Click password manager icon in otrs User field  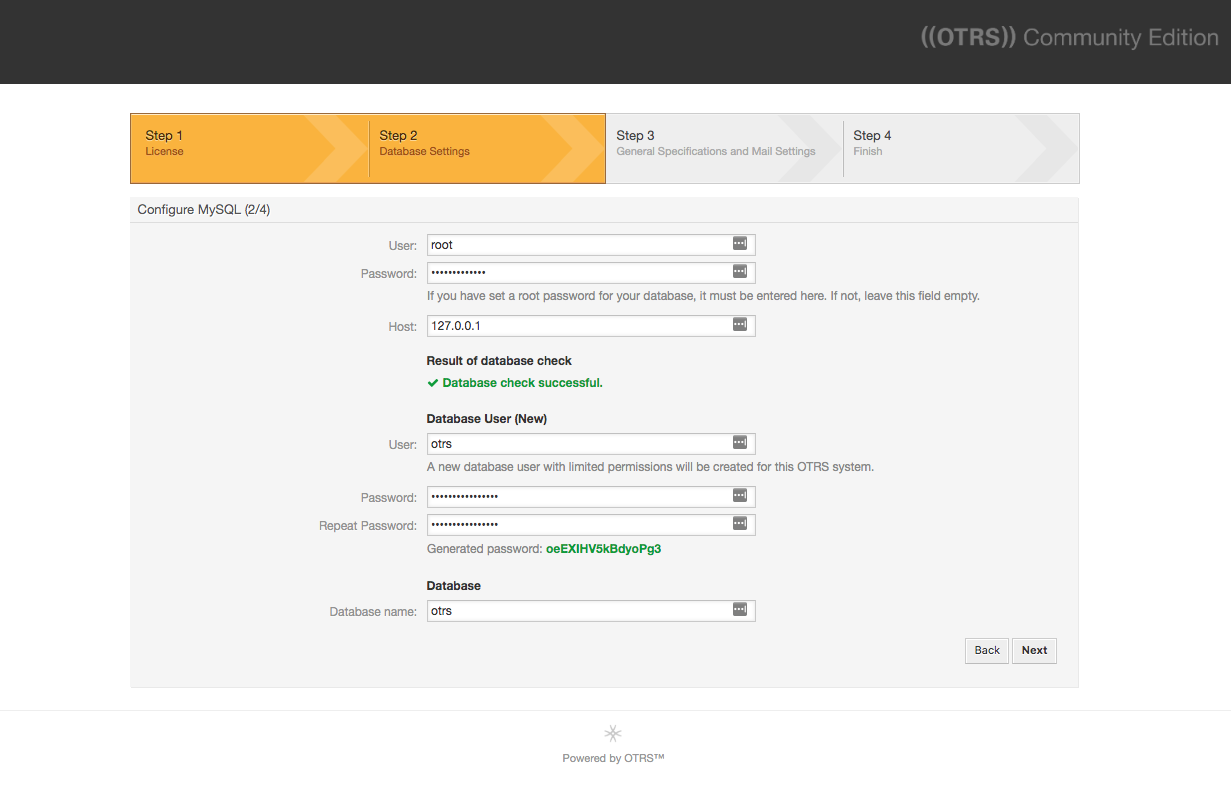click(740, 442)
